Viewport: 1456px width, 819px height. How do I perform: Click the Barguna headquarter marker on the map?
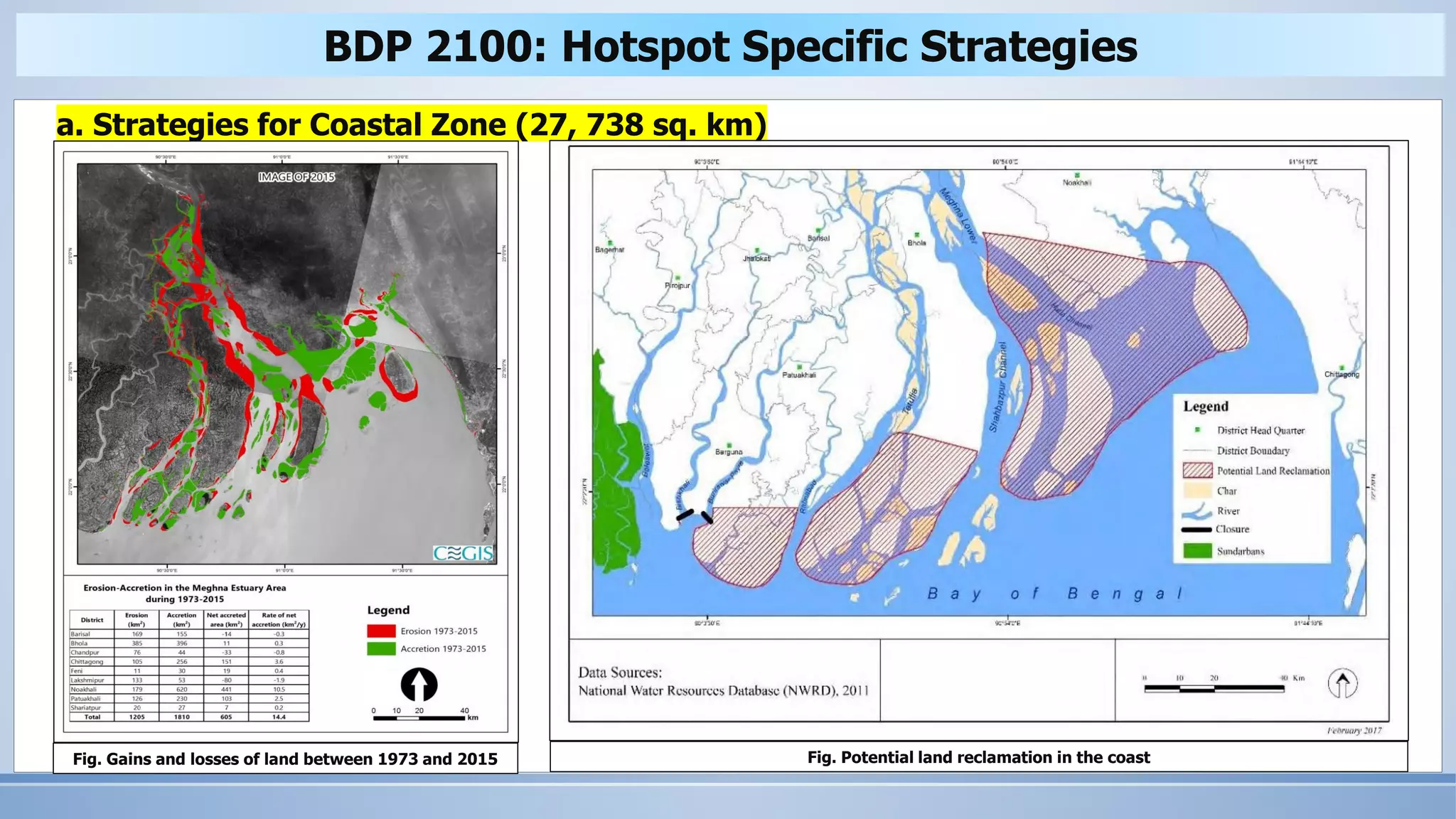[729, 444]
